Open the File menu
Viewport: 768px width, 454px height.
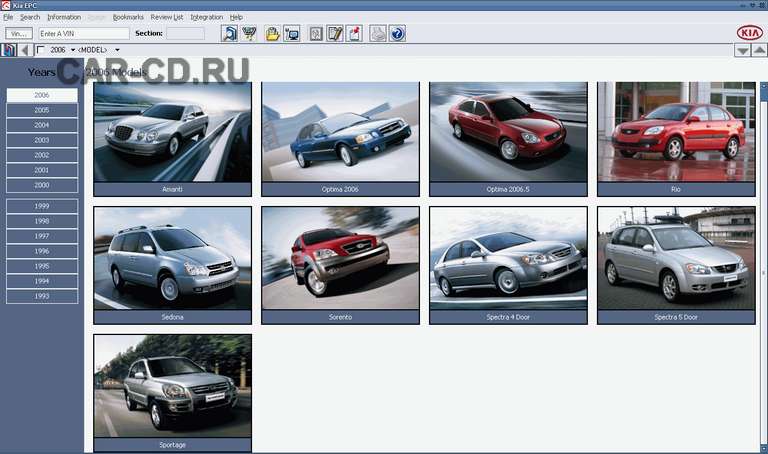(x=8, y=17)
